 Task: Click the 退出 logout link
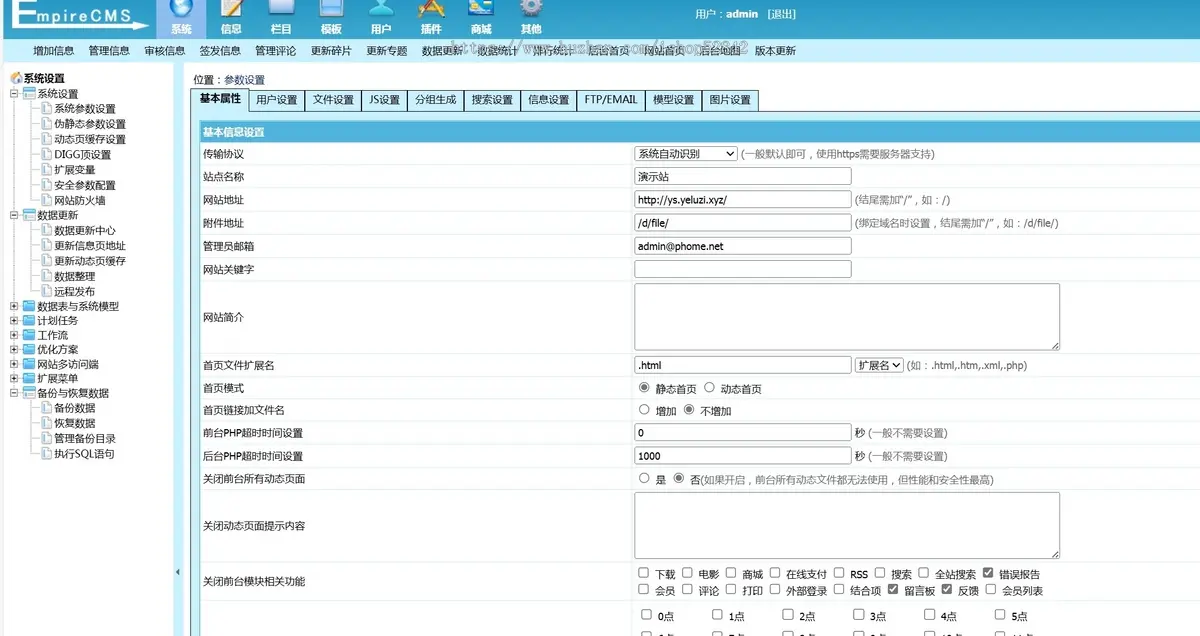pos(781,14)
